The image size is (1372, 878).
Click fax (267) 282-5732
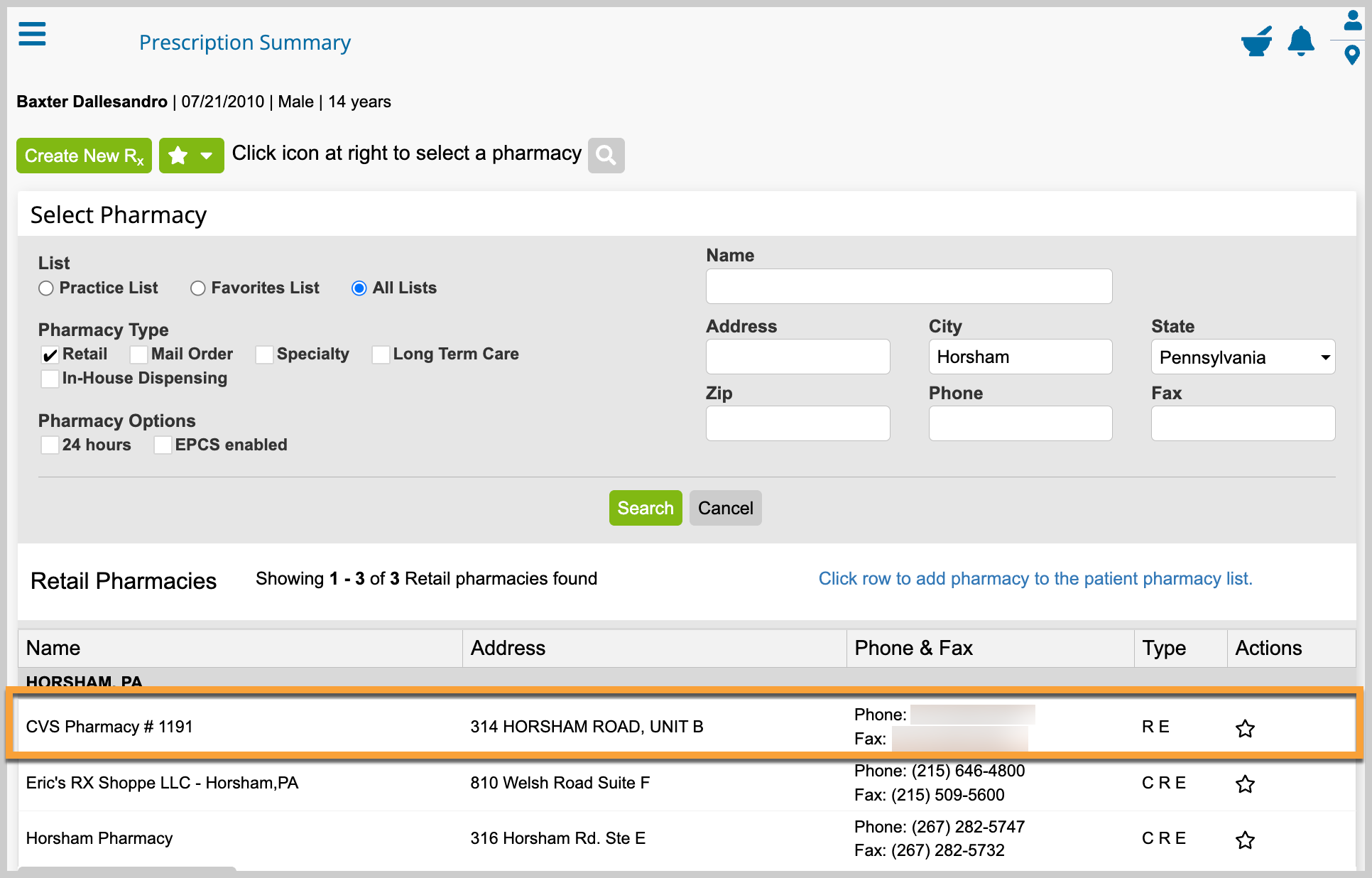pyautogui.click(x=948, y=850)
